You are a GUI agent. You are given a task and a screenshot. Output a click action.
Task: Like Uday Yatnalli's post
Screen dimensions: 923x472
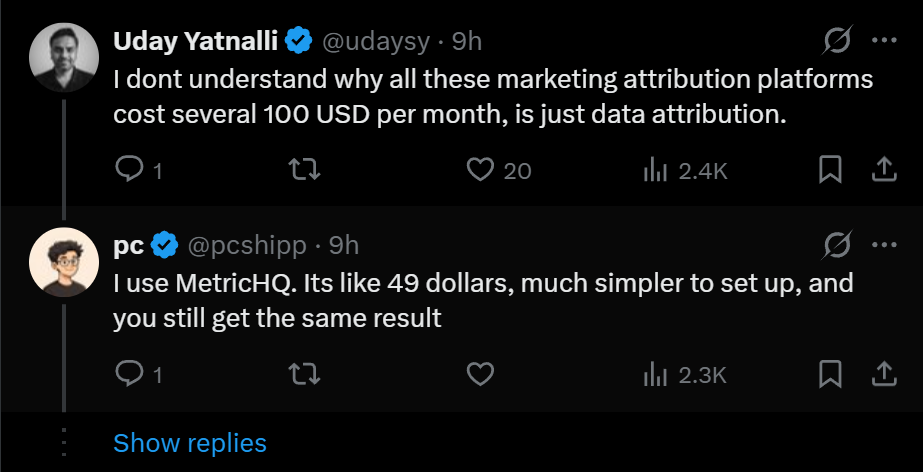point(481,171)
